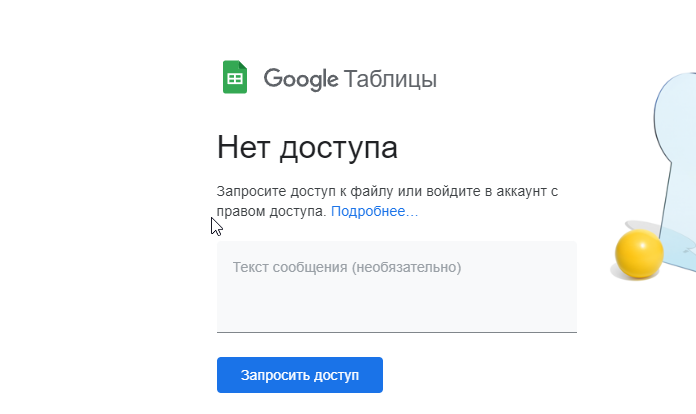Click the capital "G" of Google logo
This screenshot has width=696, height=414.
pyautogui.click(x=273, y=79)
